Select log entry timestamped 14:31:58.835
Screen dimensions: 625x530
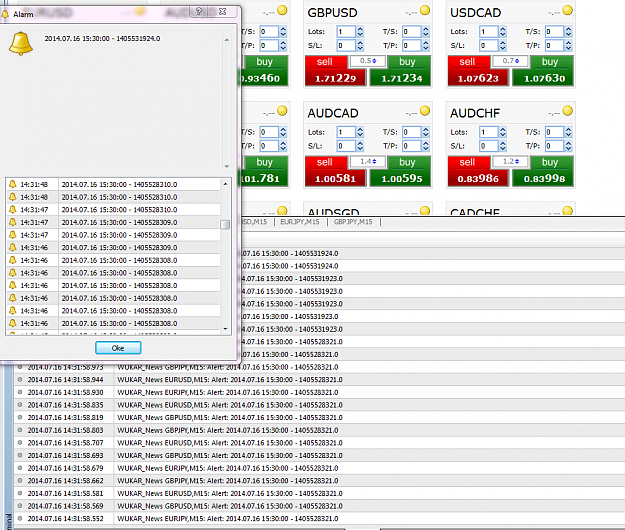319,405
